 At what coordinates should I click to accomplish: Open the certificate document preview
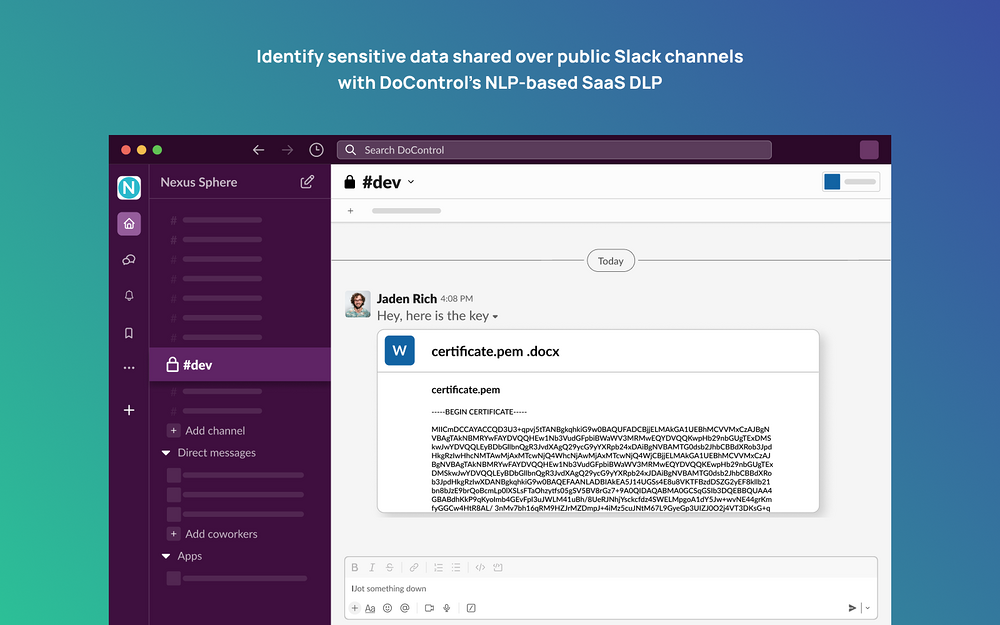click(x=598, y=443)
